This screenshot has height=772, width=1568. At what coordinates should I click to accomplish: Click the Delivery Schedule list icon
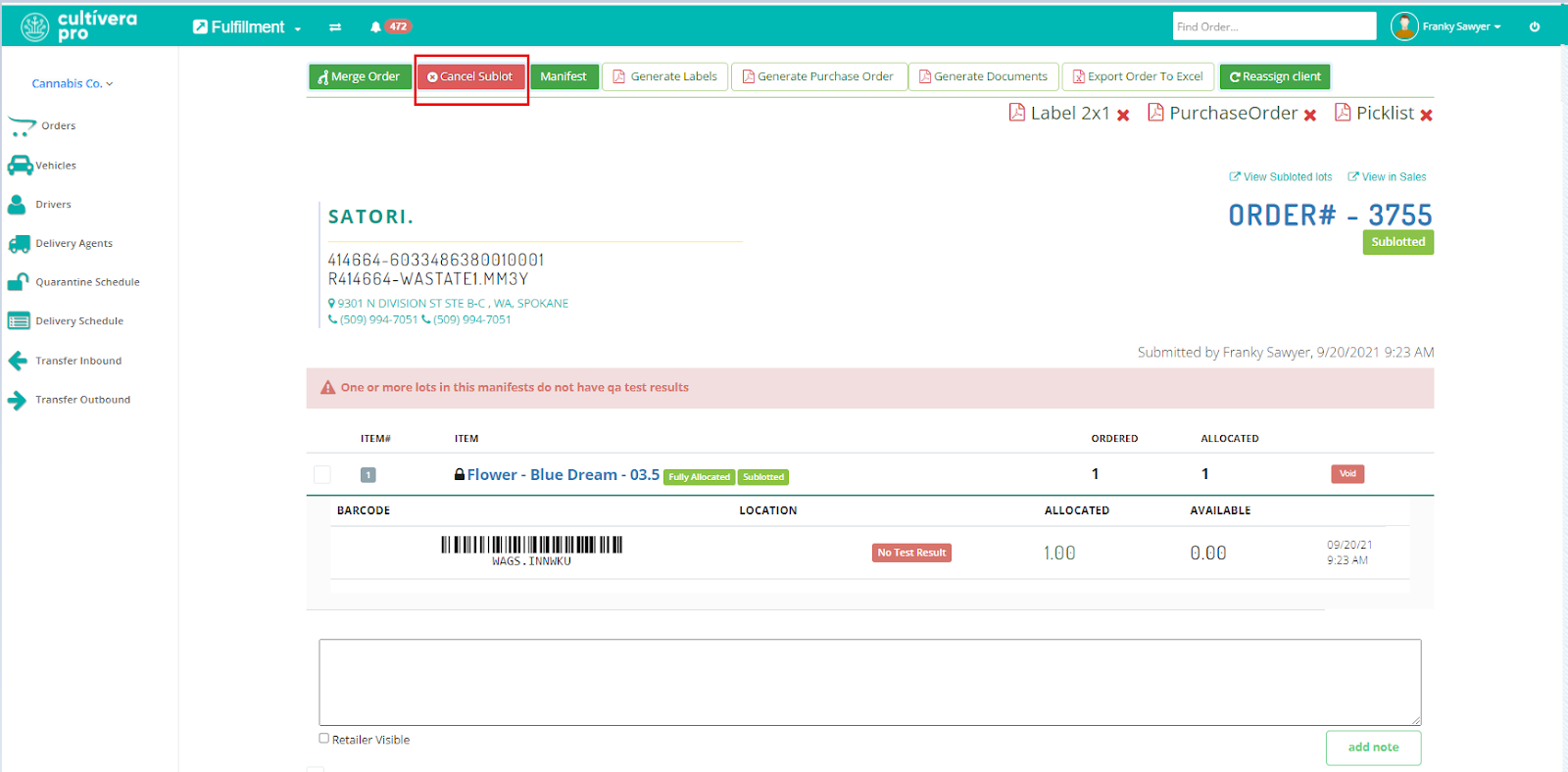(x=19, y=320)
